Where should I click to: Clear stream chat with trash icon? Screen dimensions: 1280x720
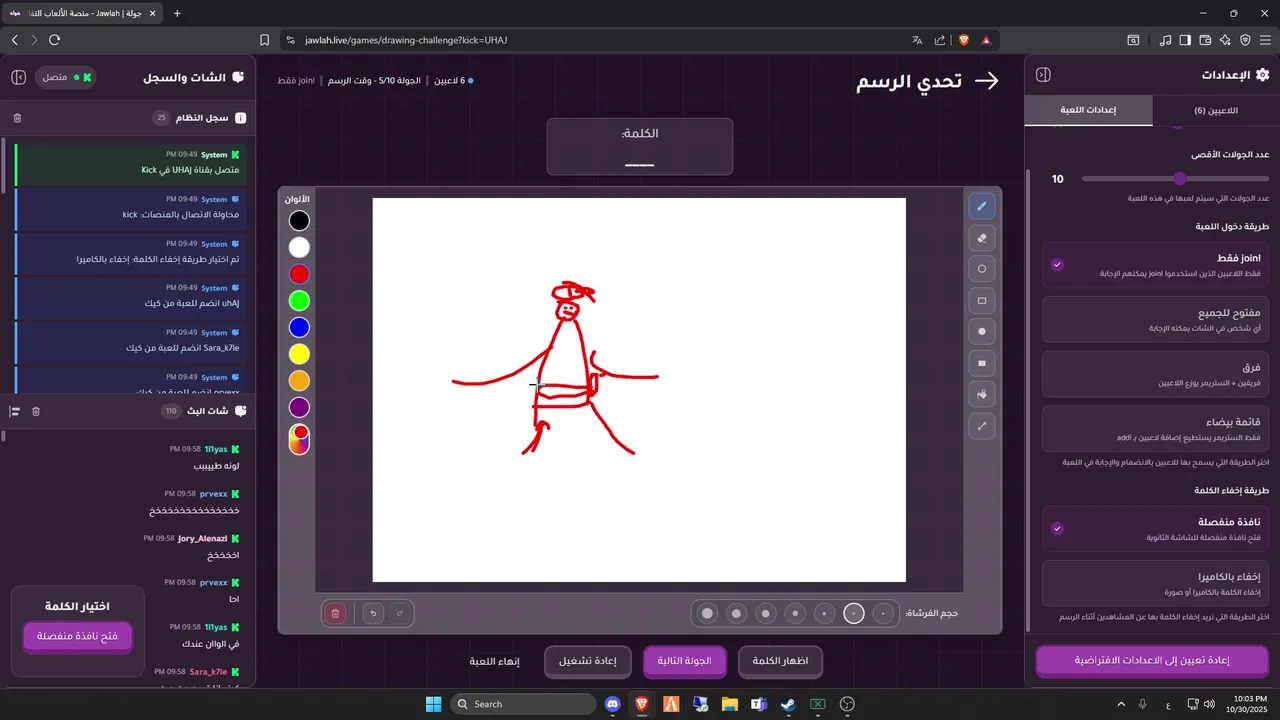[x=36, y=411]
